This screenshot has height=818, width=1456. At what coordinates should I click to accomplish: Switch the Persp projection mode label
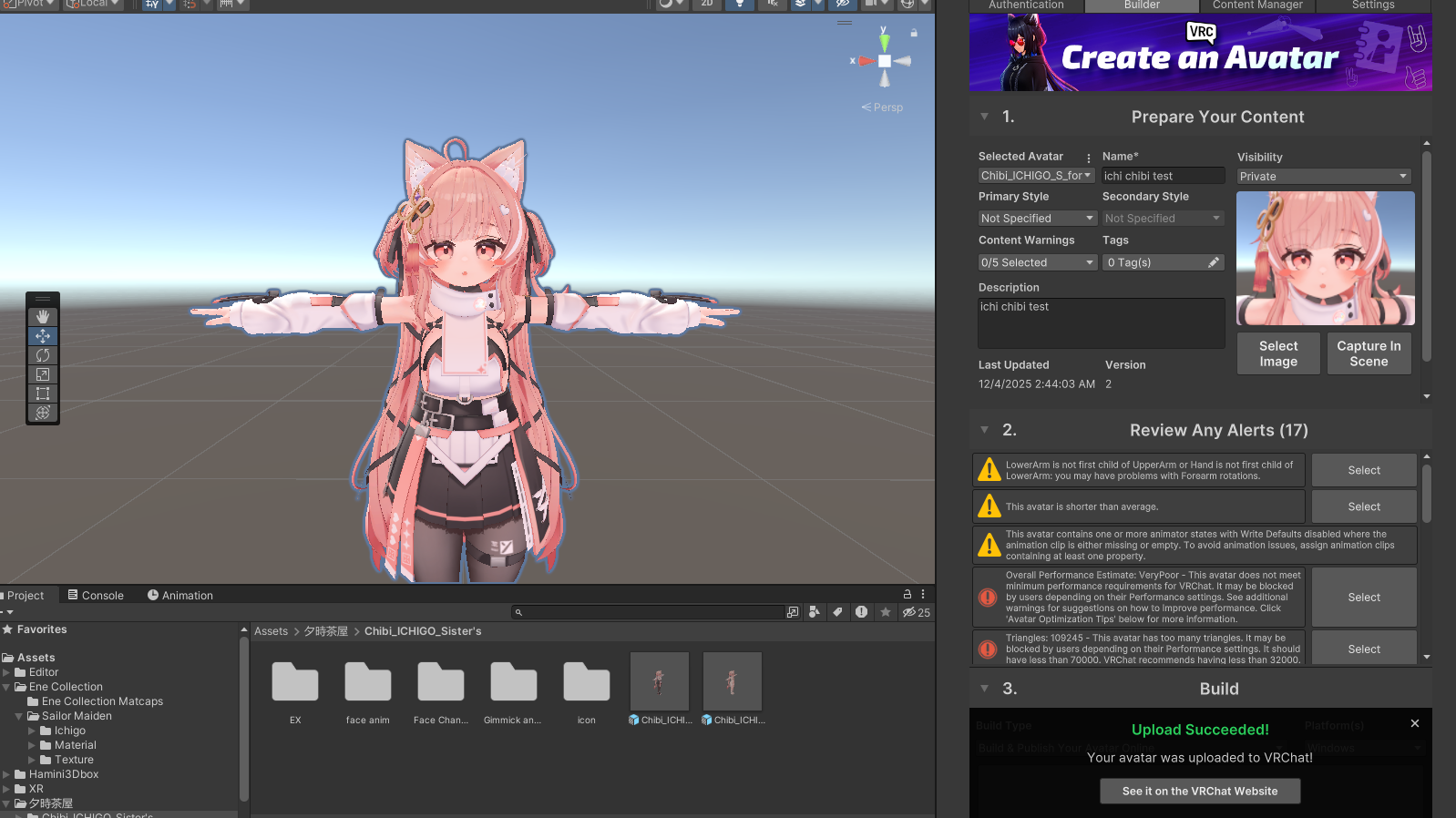coord(883,107)
